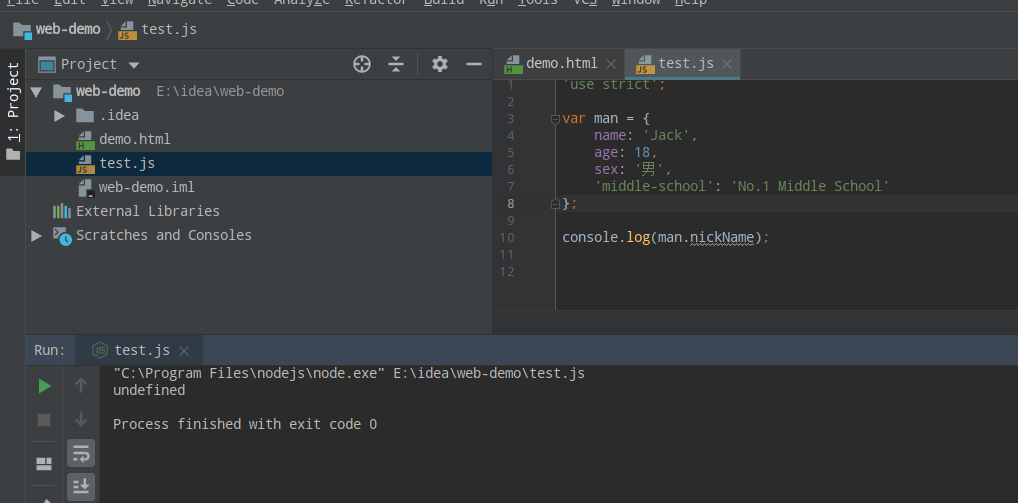The image size is (1018, 503).
Task: Click the Run: panel label
Action: 50,350
